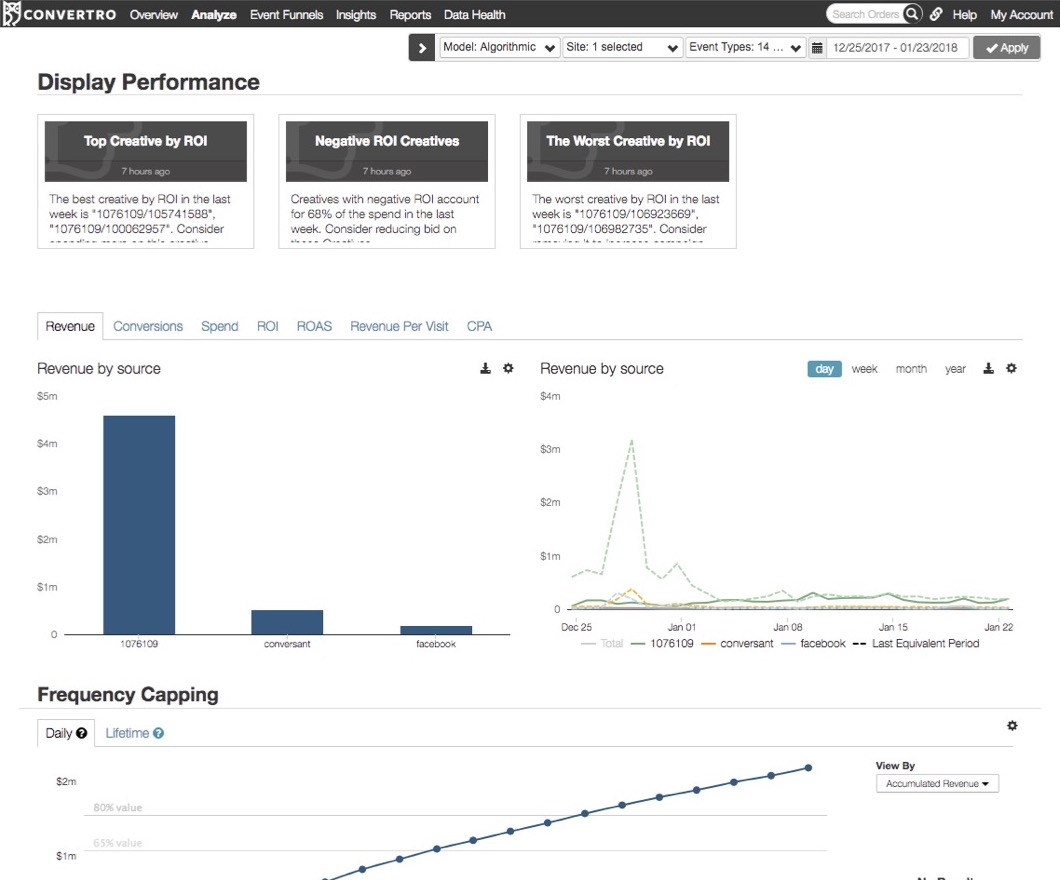
Task: Switch line chart to year granularity
Action: point(955,369)
